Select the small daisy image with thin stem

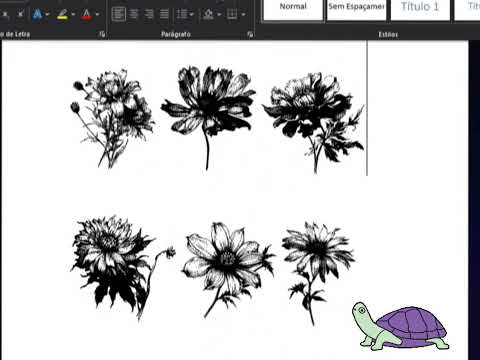click(318, 273)
